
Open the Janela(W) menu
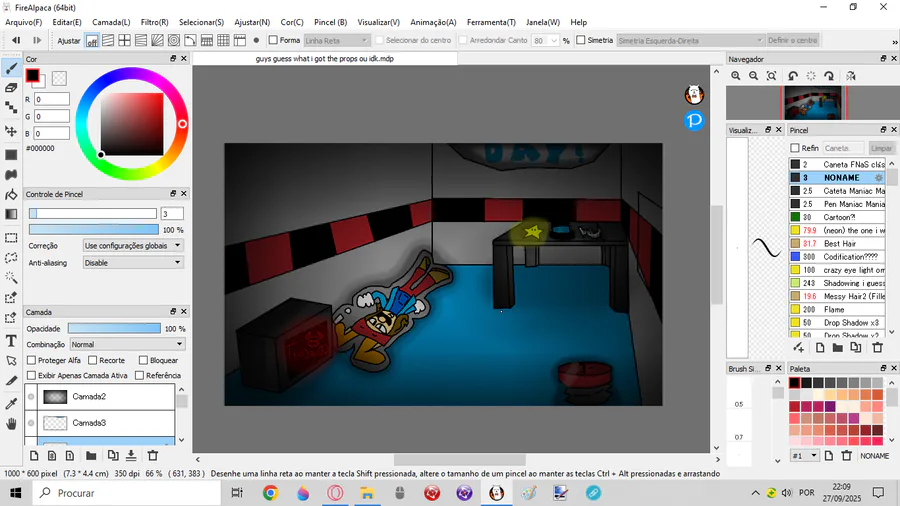click(543, 22)
